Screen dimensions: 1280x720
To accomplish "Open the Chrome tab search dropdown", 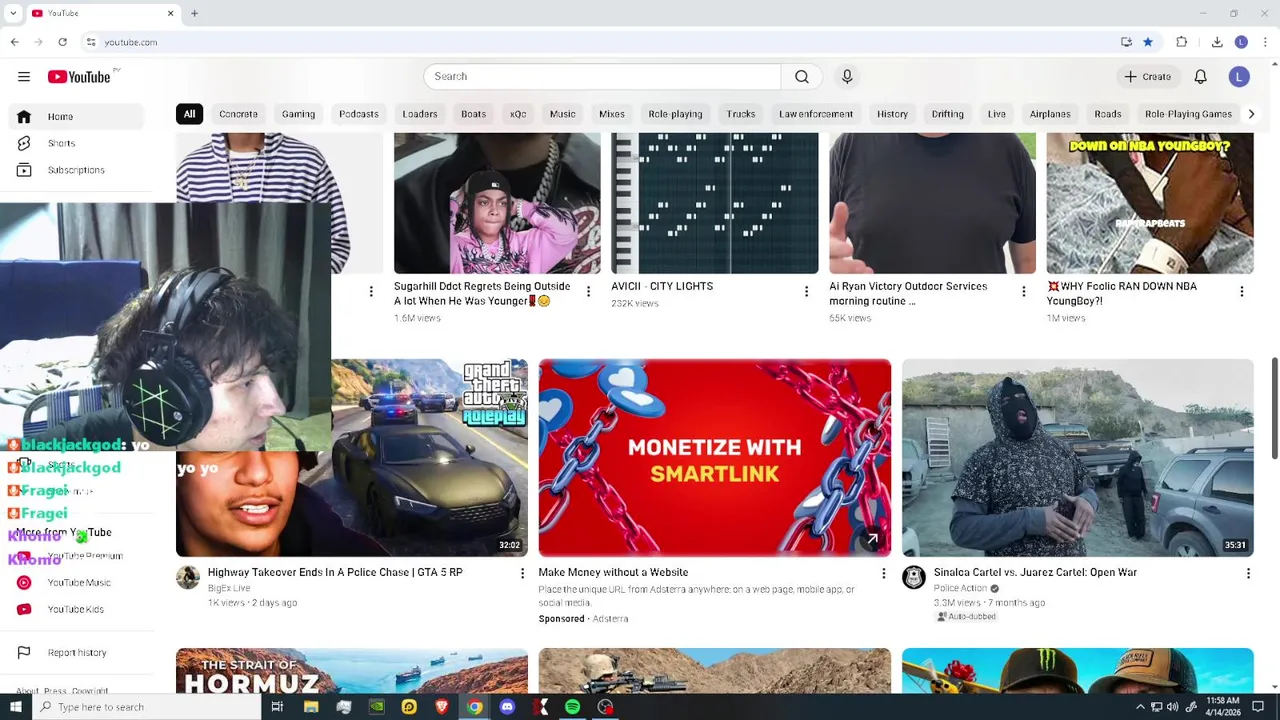I will pyautogui.click(x=13, y=13).
